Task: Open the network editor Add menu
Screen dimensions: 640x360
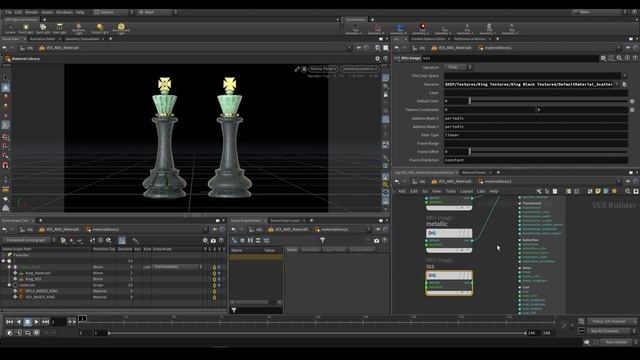Action: pyautogui.click(x=402, y=191)
